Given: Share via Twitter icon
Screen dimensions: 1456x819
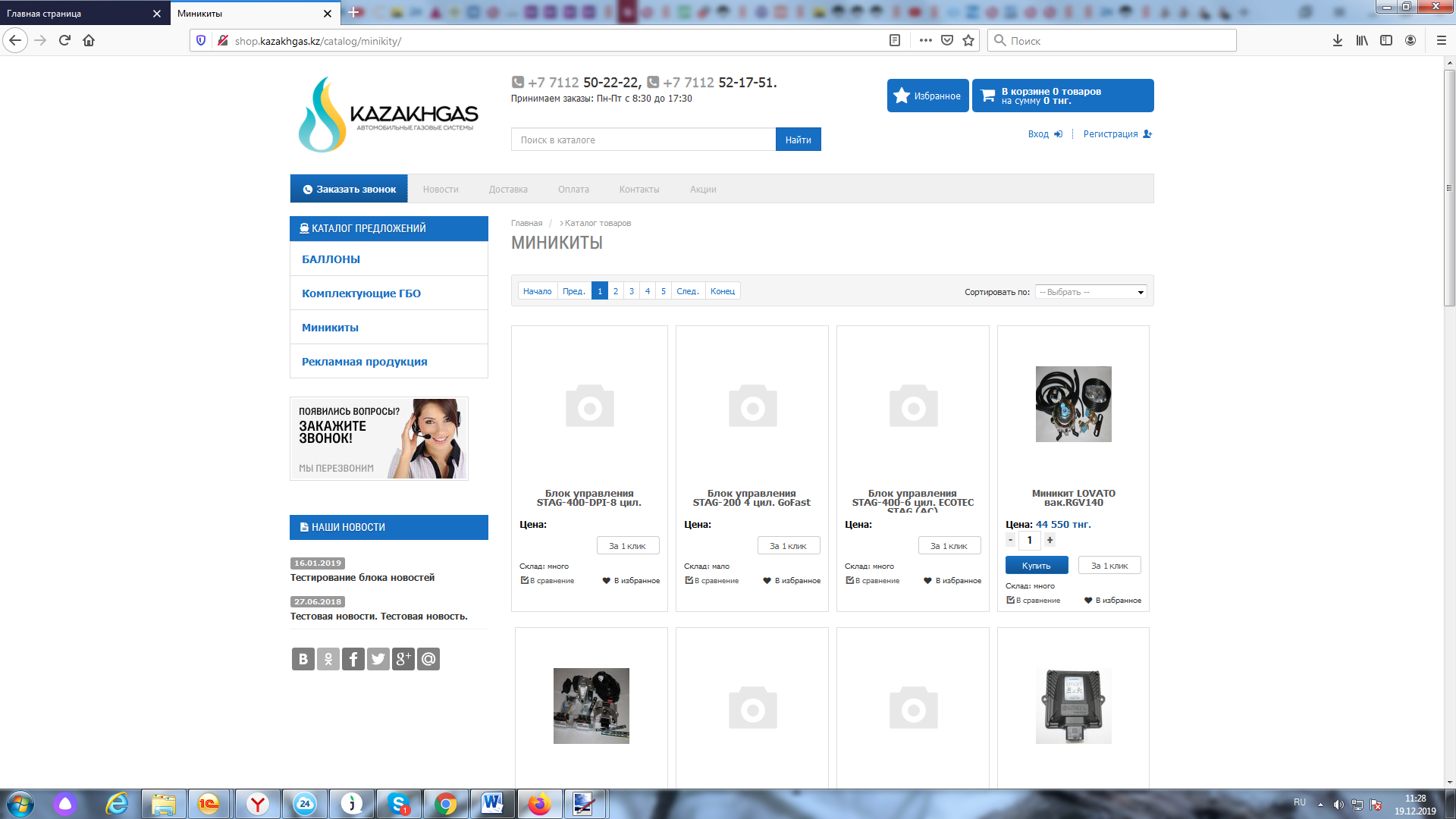Looking at the screenshot, I should [x=378, y=659].
